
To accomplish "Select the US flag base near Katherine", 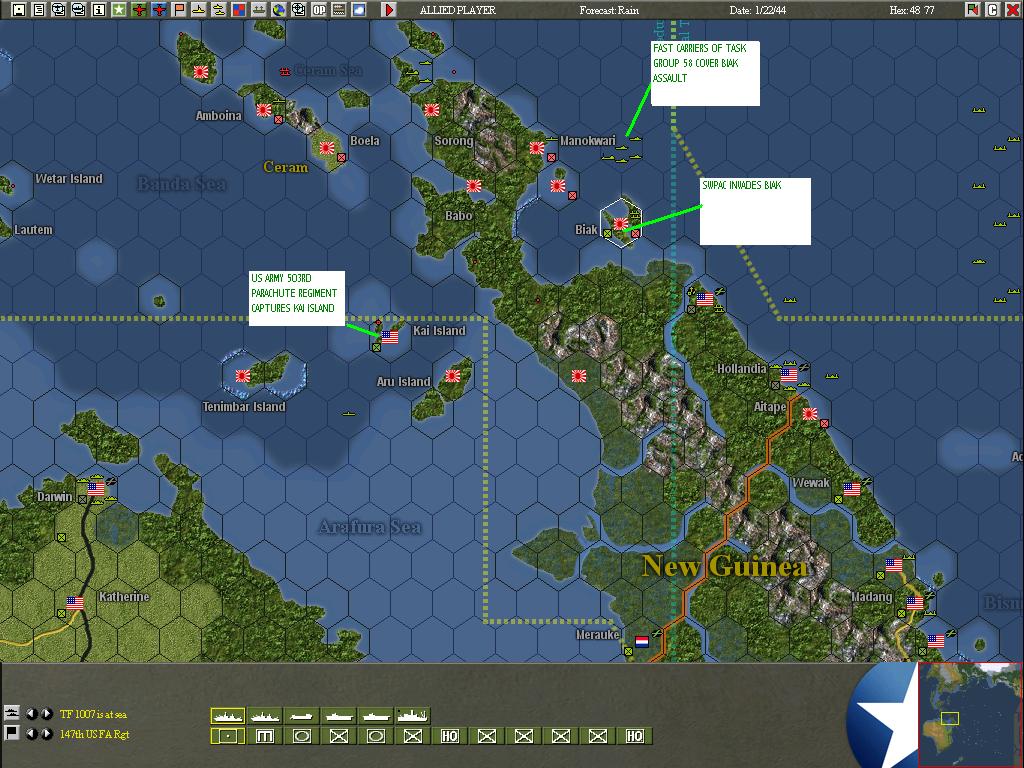I will pos(75,603).
